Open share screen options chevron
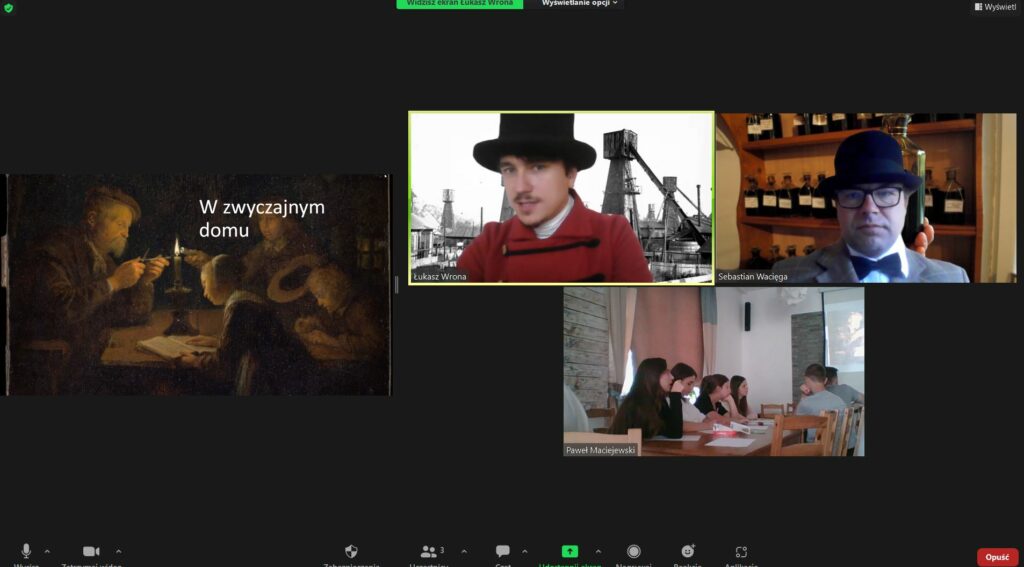 (x=598, y=551)
